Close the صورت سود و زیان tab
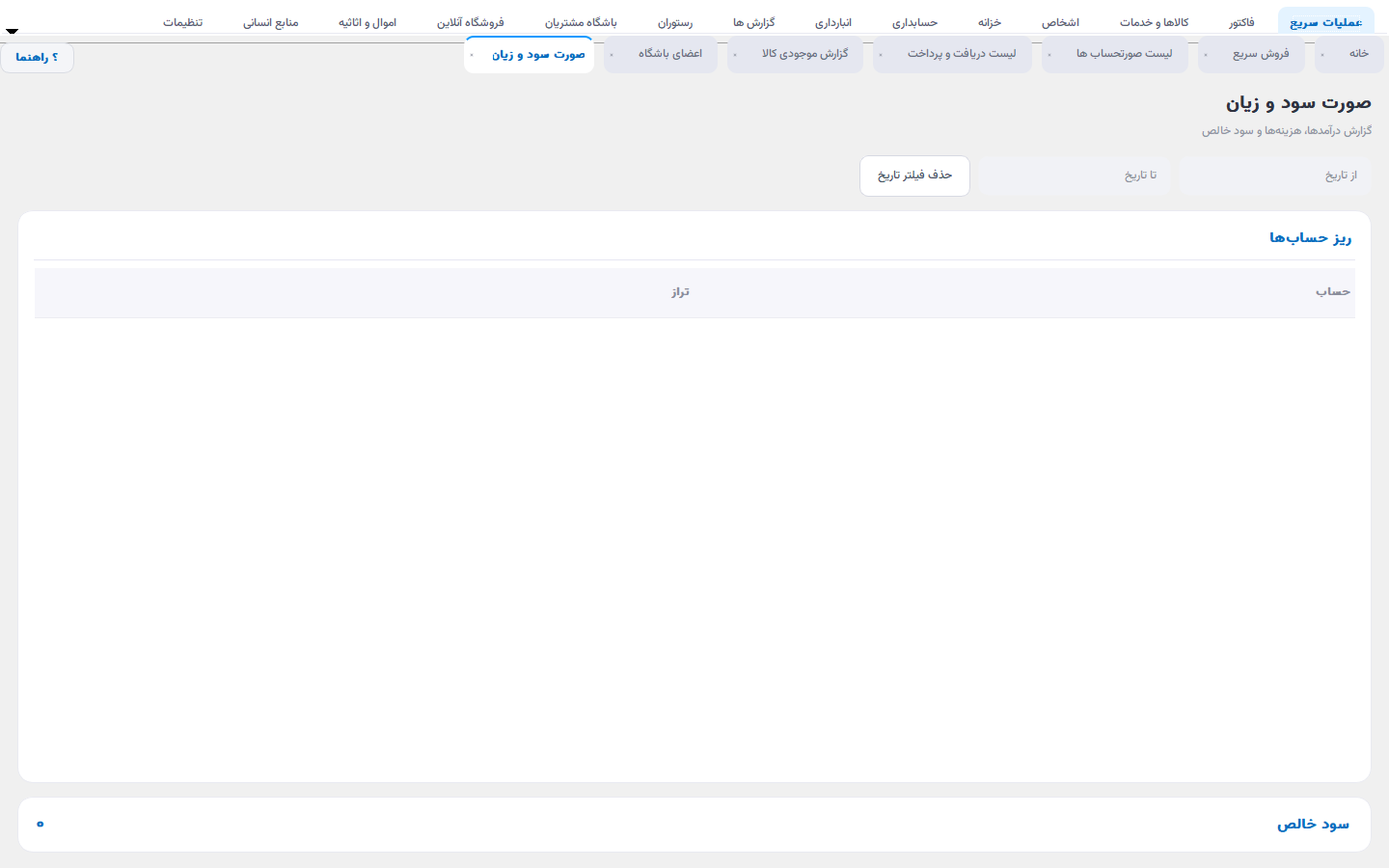1389x868 pixels. 472,55
